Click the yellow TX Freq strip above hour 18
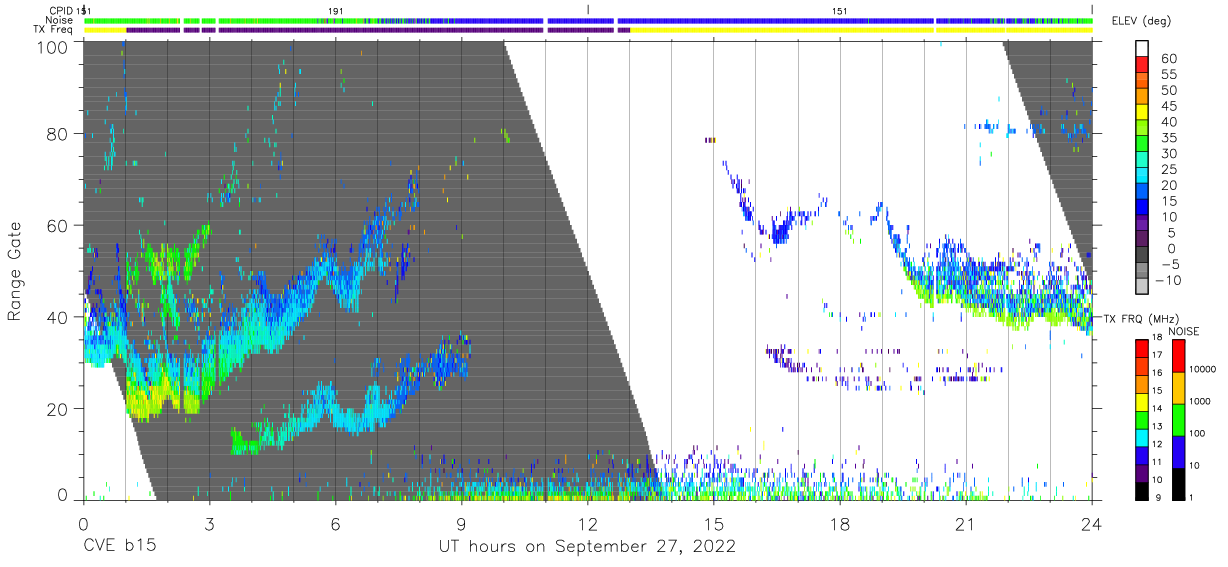The height and width of the screenshot is (567, 1228). pos(839,30)
